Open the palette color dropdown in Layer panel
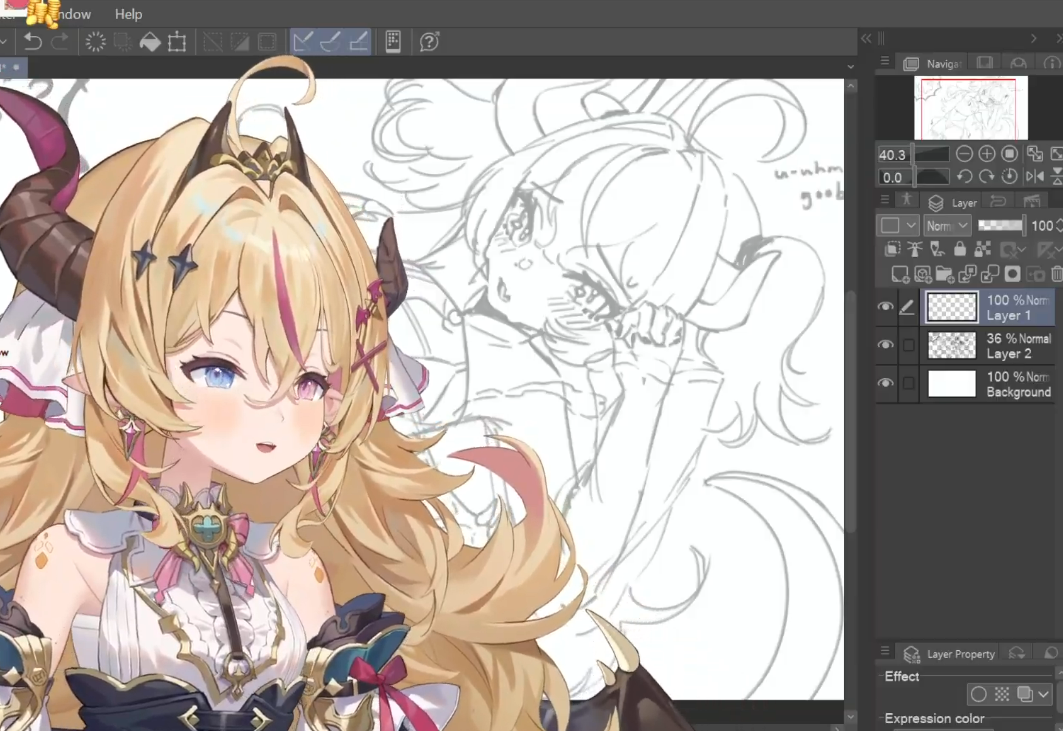The height and width of the screenshot is (731, 1063). click(x=898, y=225)
